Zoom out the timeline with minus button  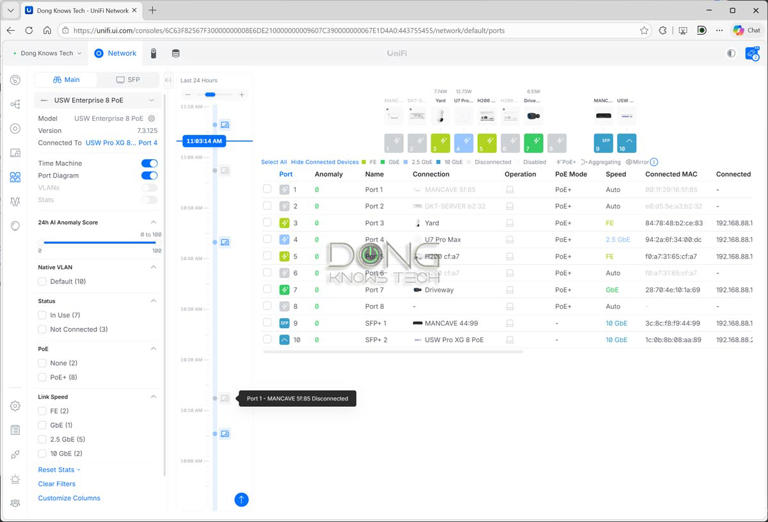point(188,95)
